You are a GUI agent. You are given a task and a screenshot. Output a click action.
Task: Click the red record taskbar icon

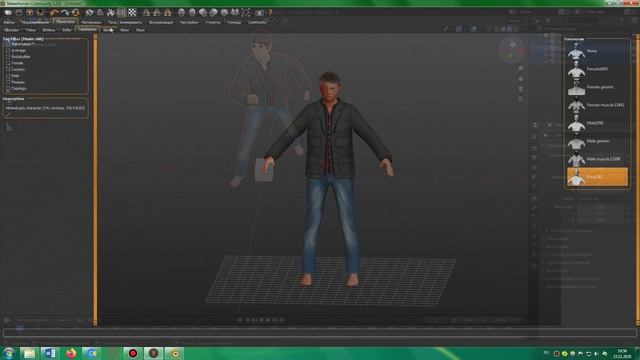coord(133,353)
